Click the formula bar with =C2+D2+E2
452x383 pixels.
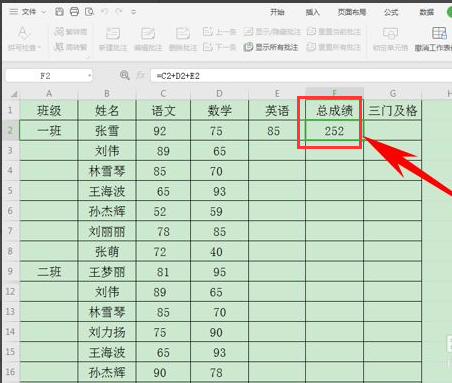[x=300, y=76]
